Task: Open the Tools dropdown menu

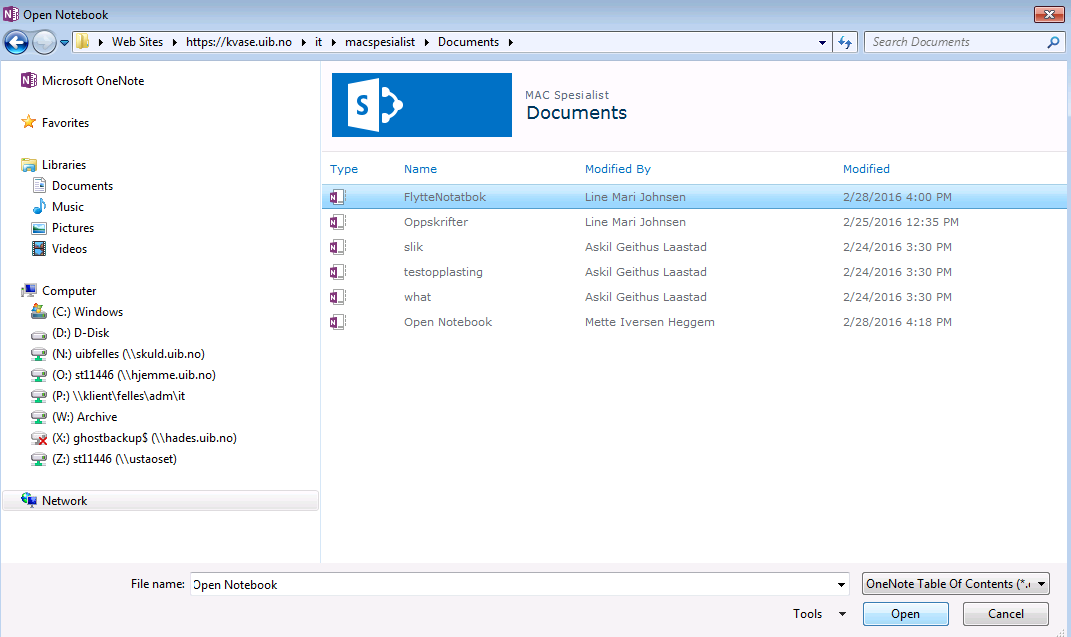Action: click(820, 614)
